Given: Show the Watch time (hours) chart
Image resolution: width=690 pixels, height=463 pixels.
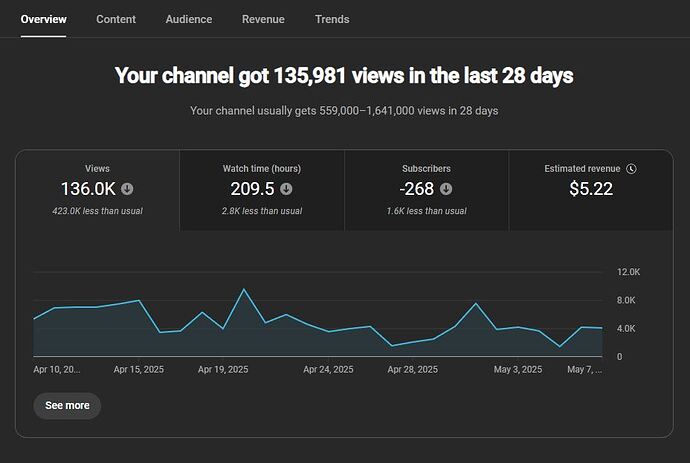Looking at the screenshot, I should pyautogui.click(x=262, y=169).
